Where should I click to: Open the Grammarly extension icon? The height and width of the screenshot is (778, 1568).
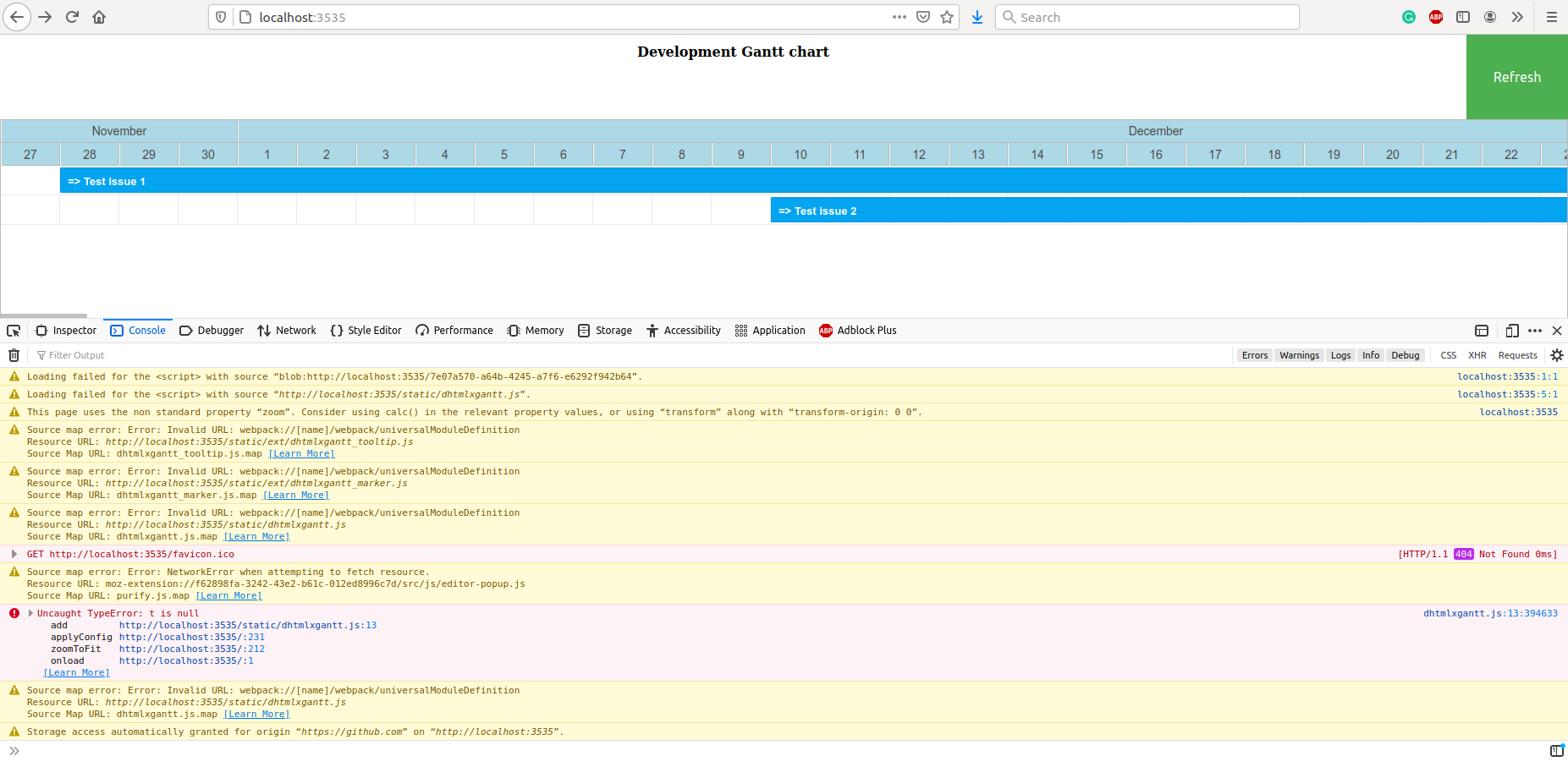tap(1409, 17)
